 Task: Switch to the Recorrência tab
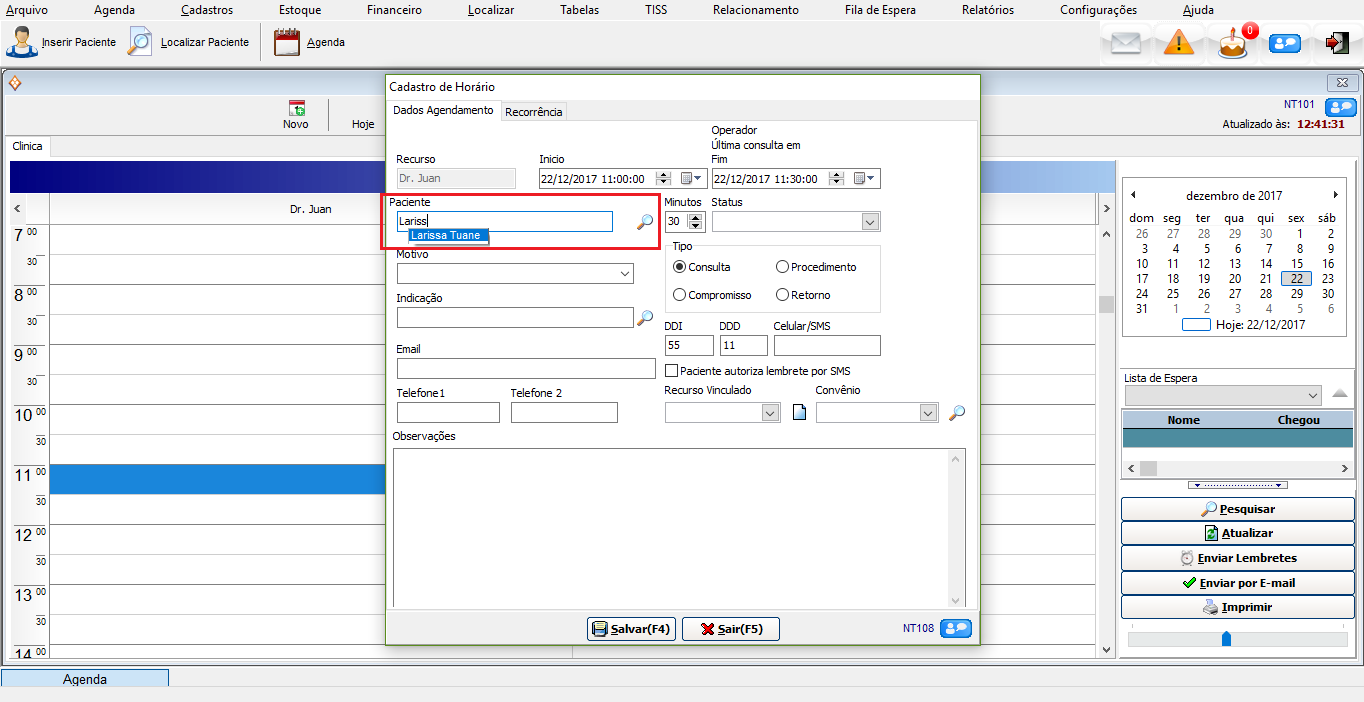pos(534,112)
